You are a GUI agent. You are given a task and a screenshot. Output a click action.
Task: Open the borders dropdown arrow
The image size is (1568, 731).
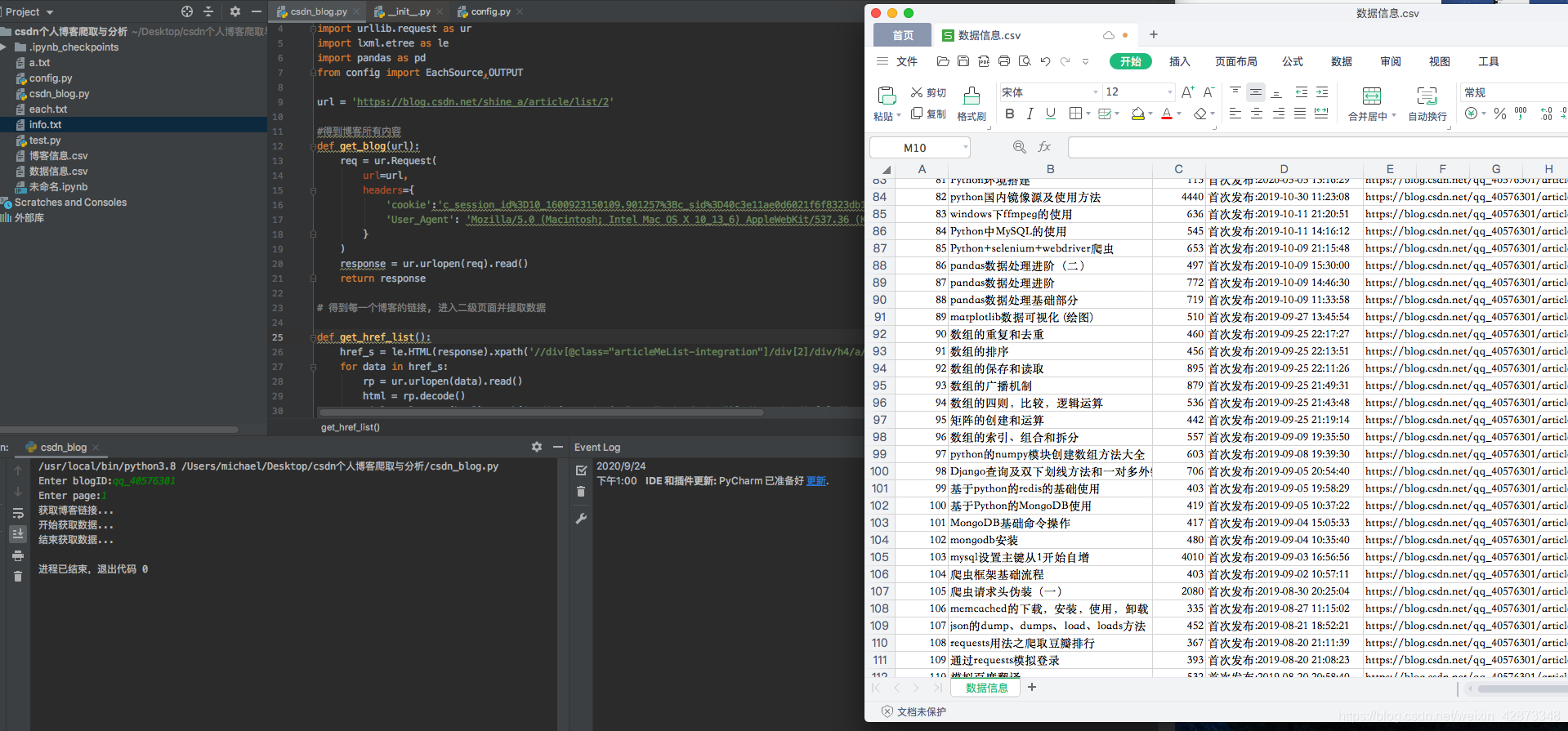point(1088,114)
